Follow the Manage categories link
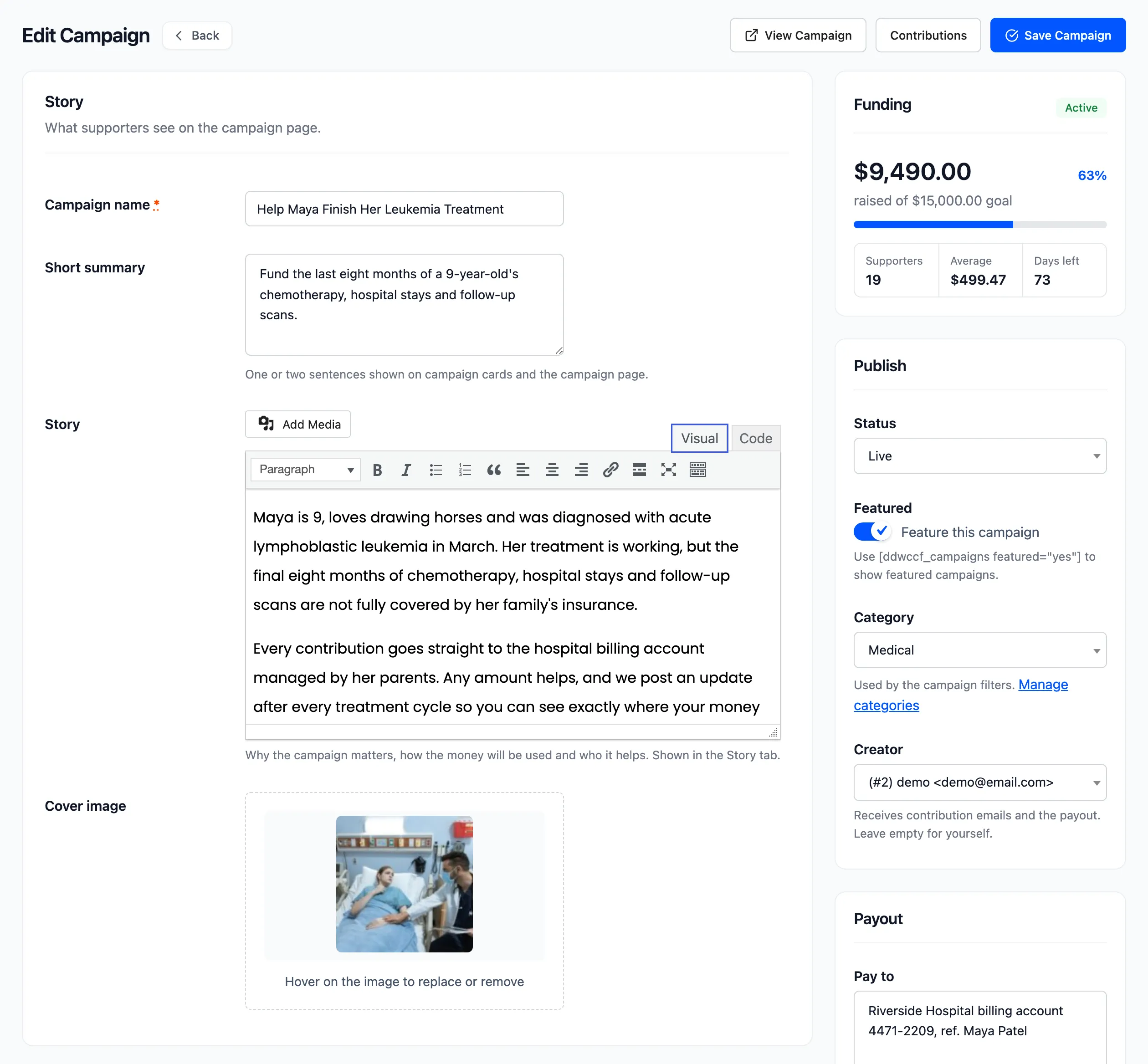1148x1064 pixels. coord(960,695)
